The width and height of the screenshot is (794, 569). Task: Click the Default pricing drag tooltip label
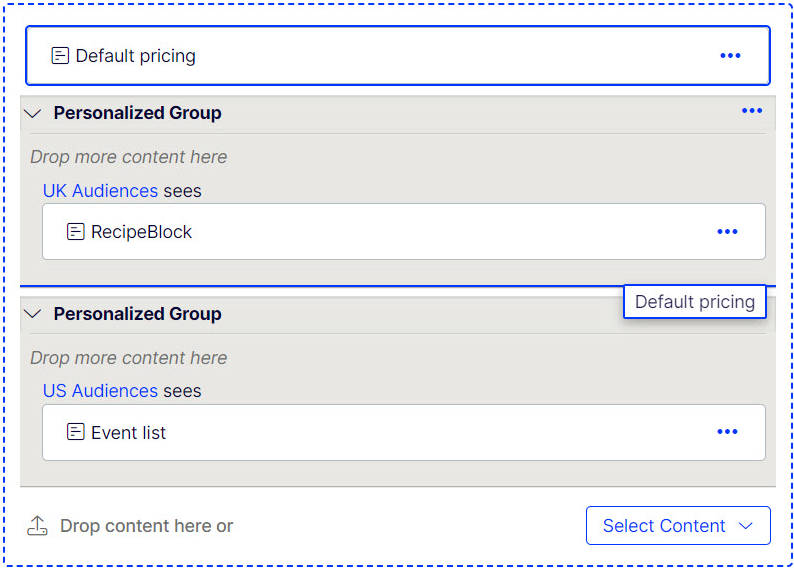[x=695, y=302]
